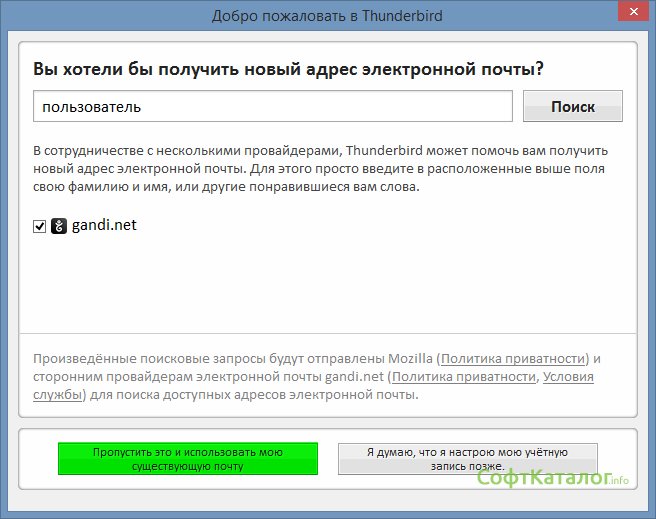Click the gandi.net provider label text
Viewport: 656px width, 519px height.
(x=103, y=226)
